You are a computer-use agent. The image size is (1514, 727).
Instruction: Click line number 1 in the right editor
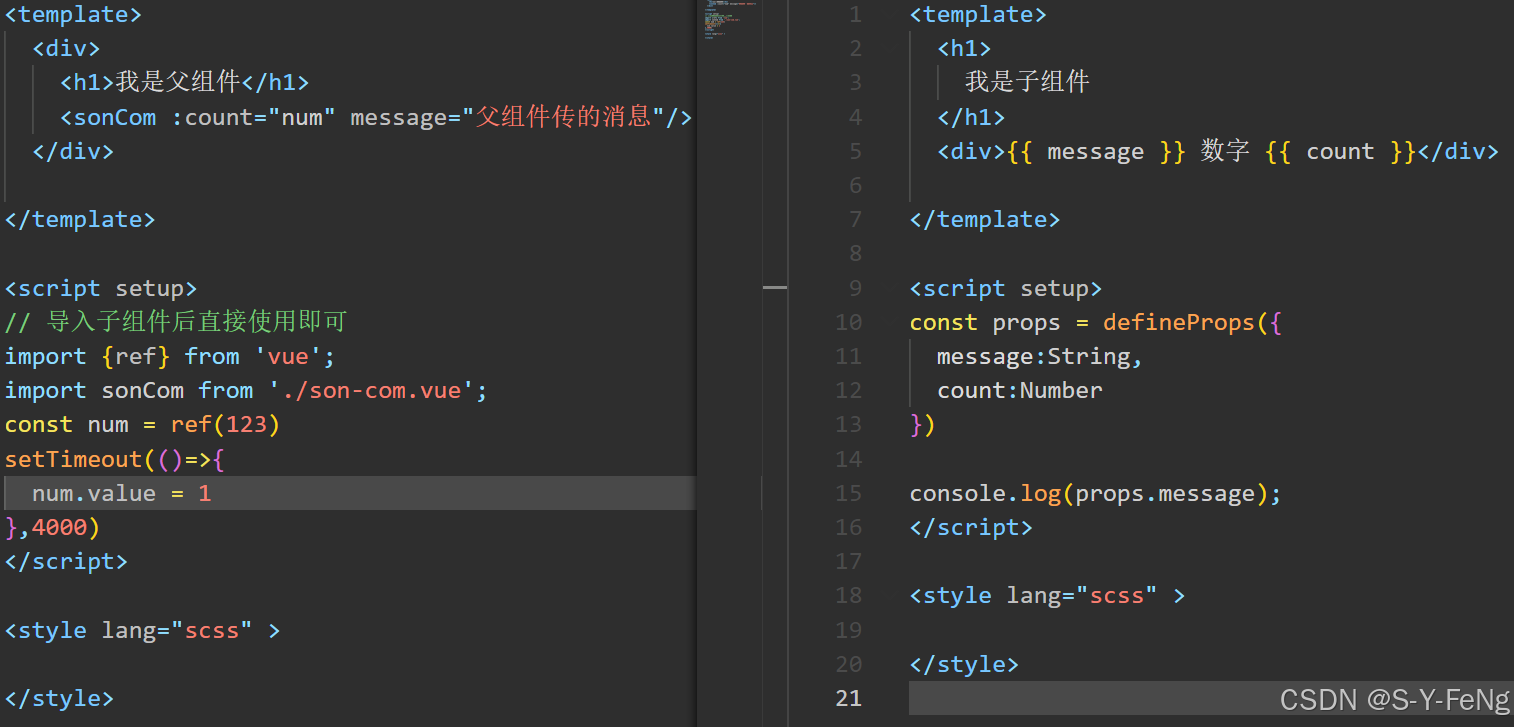tap(854, 15)
